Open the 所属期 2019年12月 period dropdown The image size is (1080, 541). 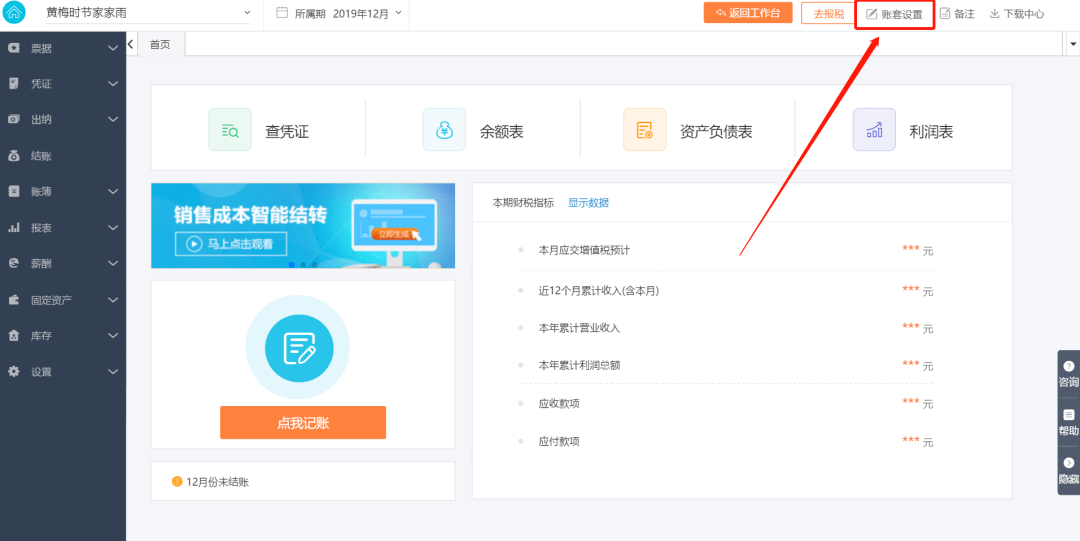click(x=339, y=13)
